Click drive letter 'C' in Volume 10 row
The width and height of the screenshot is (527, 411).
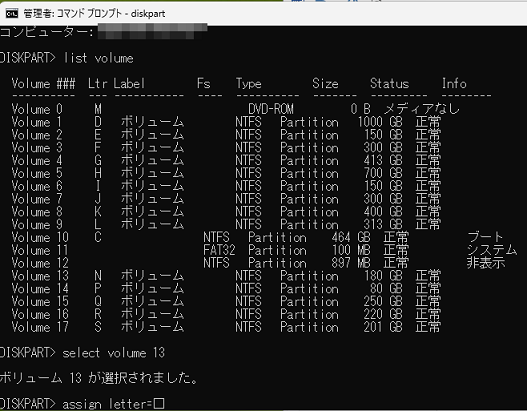click(x=98, y=237)
